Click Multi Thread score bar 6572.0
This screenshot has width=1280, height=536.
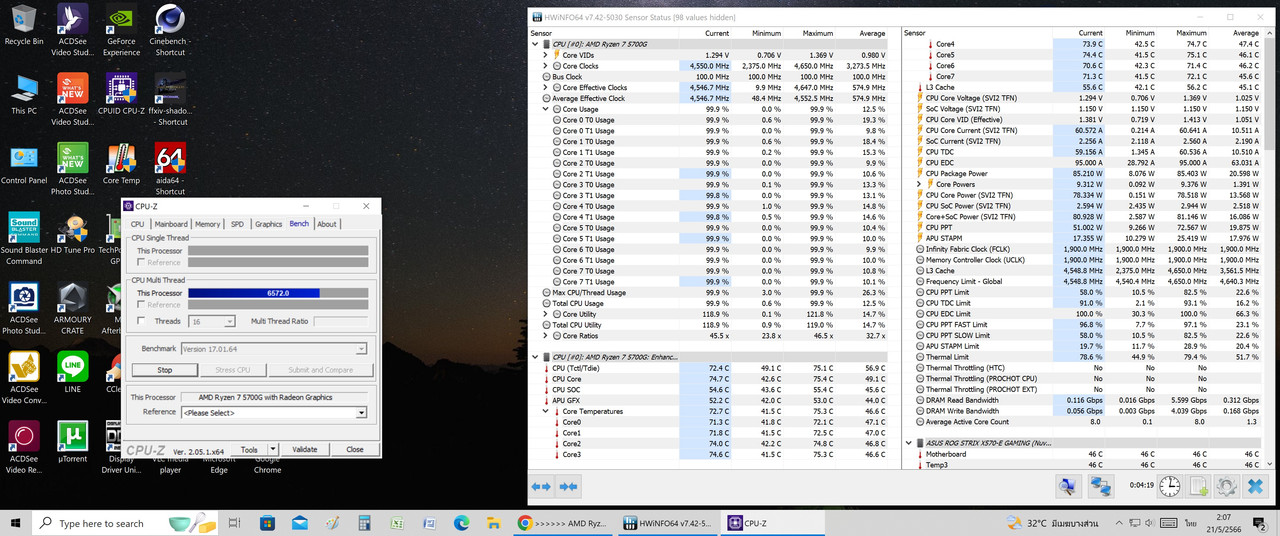coord(278,293)
